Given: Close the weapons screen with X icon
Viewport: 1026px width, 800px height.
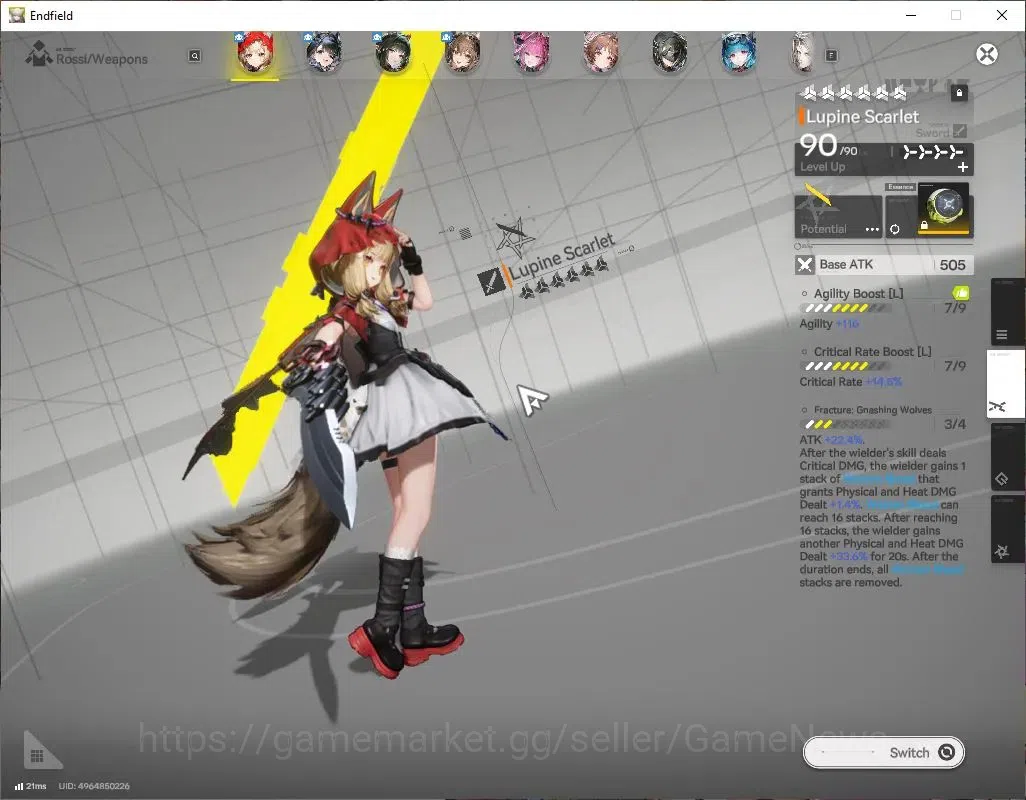Looking at the screenshot, I should point(987,54).
